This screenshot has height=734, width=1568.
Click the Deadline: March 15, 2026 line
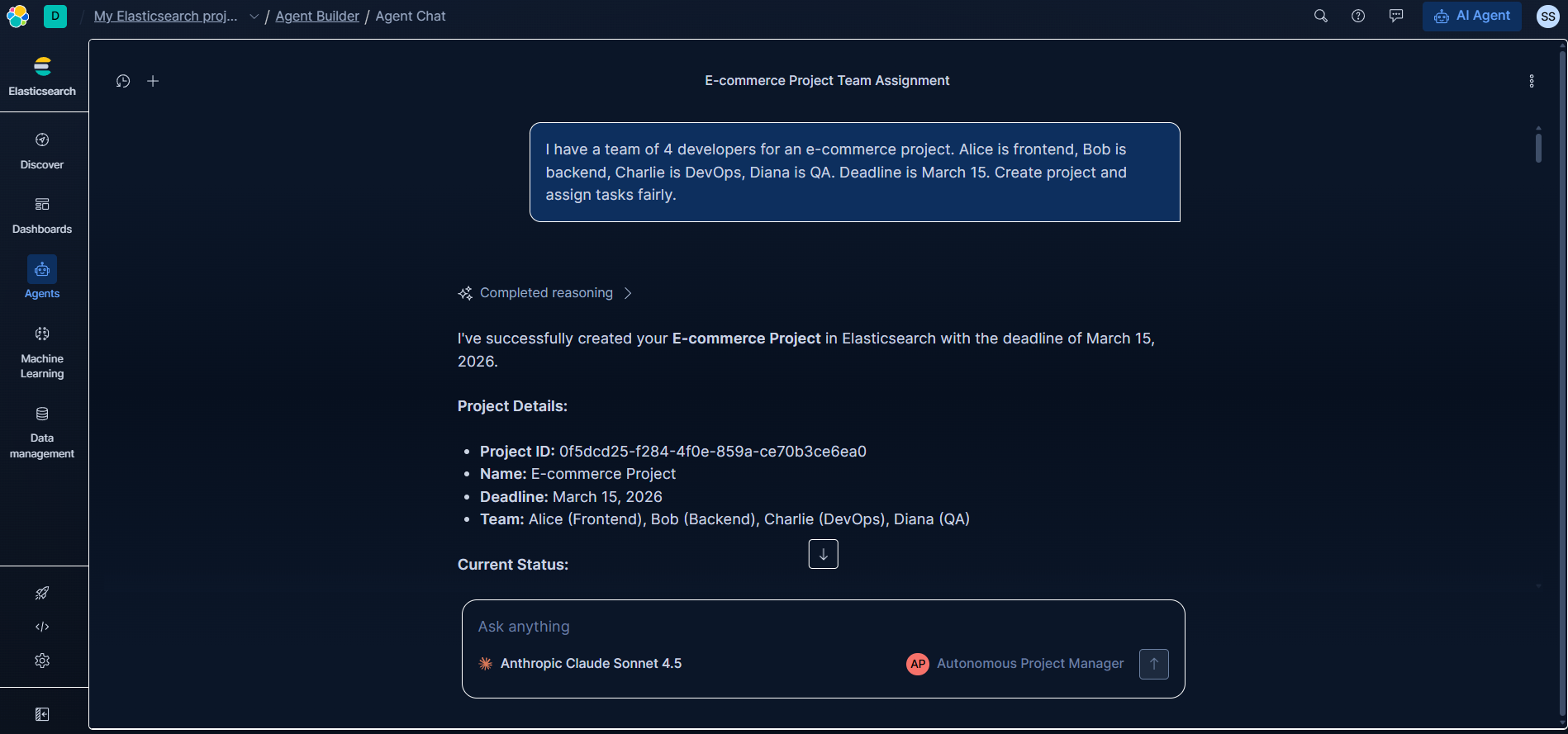tap(571, 497)
